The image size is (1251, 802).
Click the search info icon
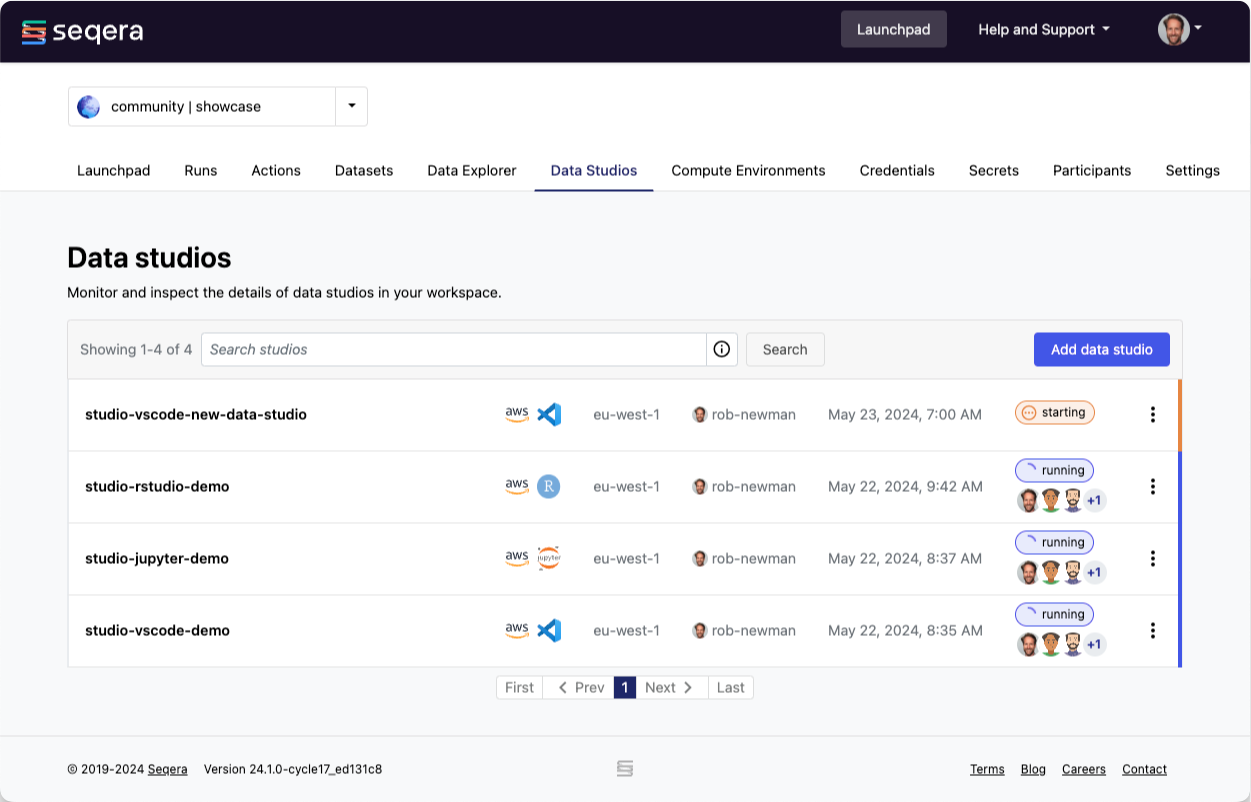721,350
